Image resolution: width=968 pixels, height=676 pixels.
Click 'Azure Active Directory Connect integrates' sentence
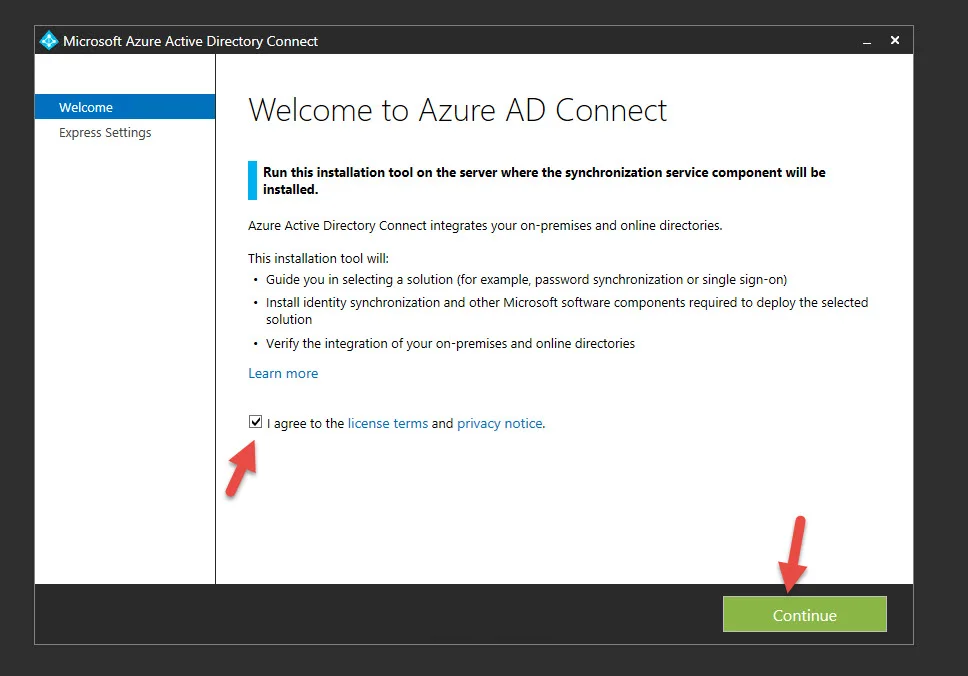(x=485, y=226)
